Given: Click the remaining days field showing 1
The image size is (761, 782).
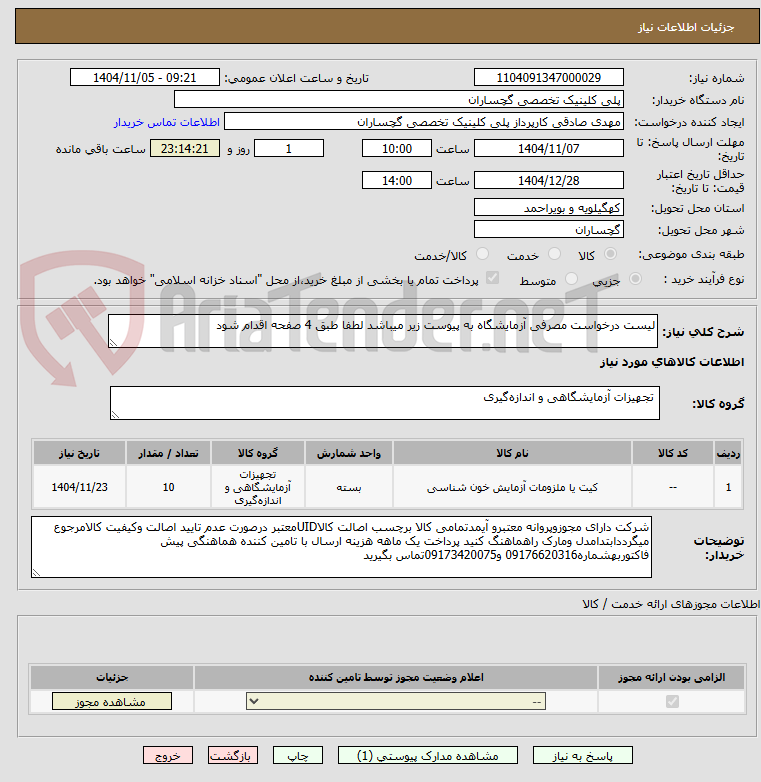Looking at the screenshot, I should pyautogui.click(x=289, y=149).
